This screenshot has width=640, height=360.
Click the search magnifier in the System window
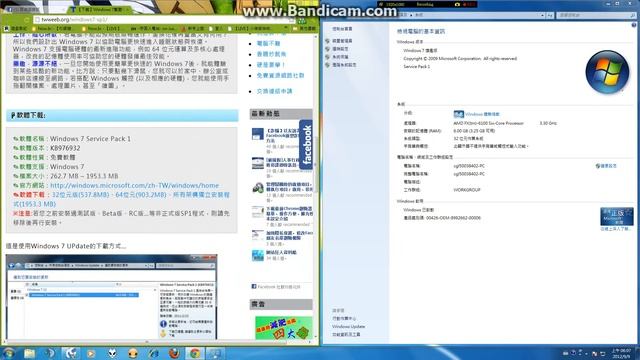pos(633,15)
